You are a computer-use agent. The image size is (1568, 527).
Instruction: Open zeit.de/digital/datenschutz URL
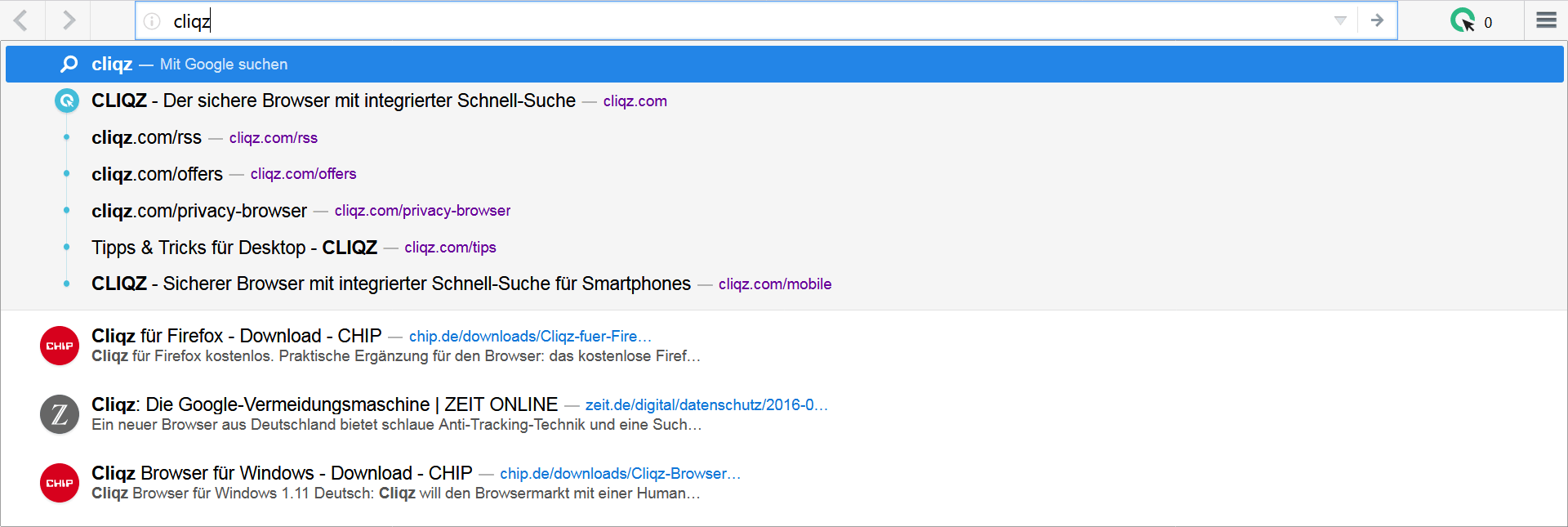coord(706,405)
